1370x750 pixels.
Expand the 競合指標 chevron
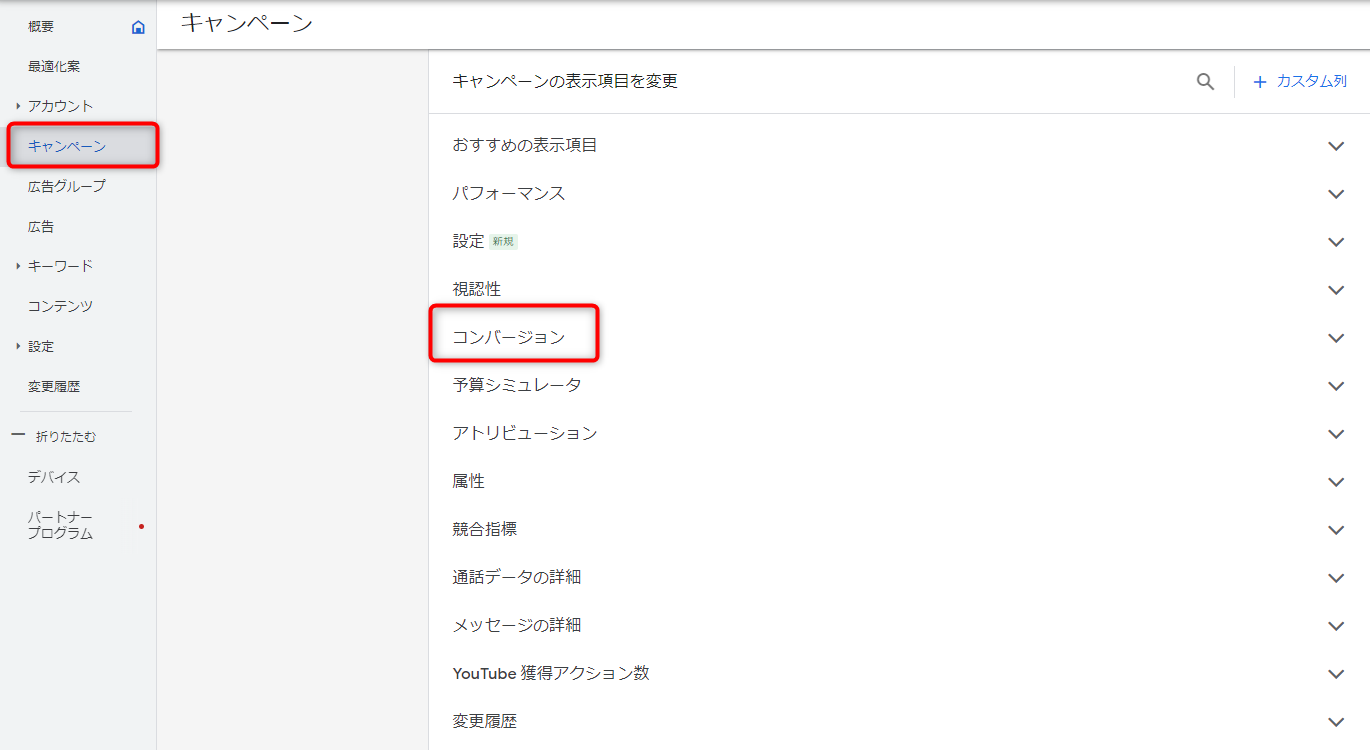1336,530
